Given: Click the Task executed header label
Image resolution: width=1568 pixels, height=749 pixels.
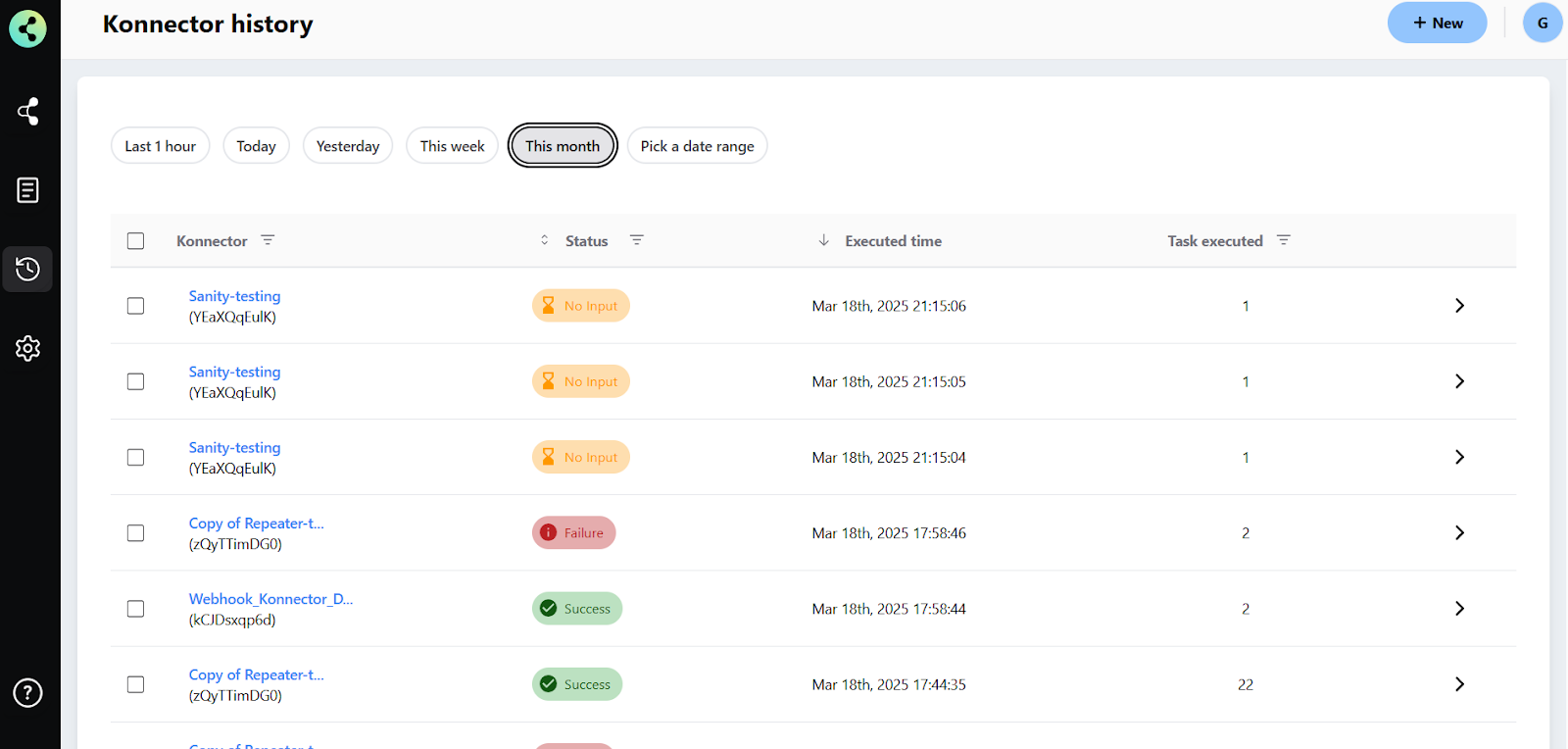Looking at the screenshot, I should (1215, 241).
